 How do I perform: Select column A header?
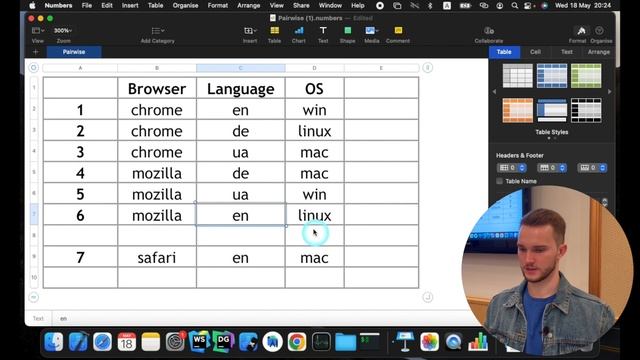[80, 68]
